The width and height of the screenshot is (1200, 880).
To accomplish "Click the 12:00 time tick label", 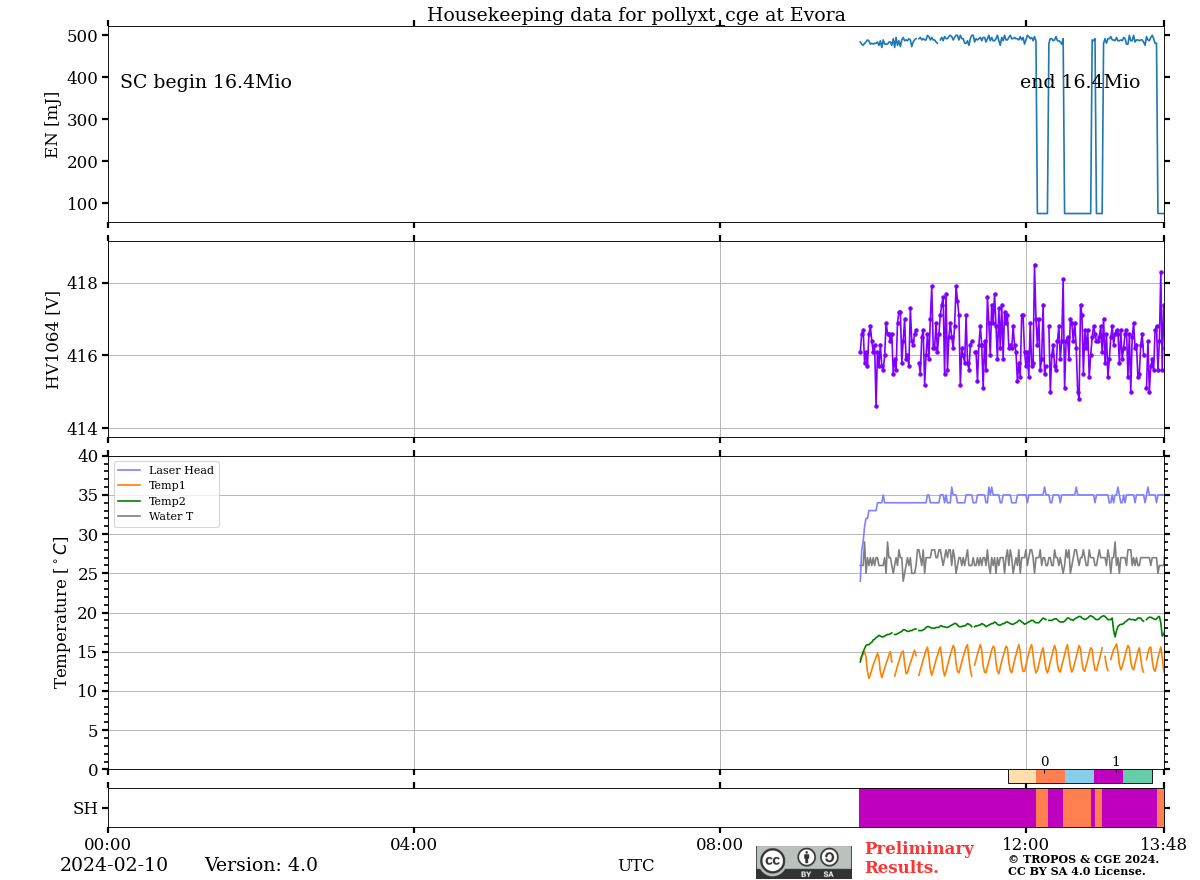I will coord(1026,845).
